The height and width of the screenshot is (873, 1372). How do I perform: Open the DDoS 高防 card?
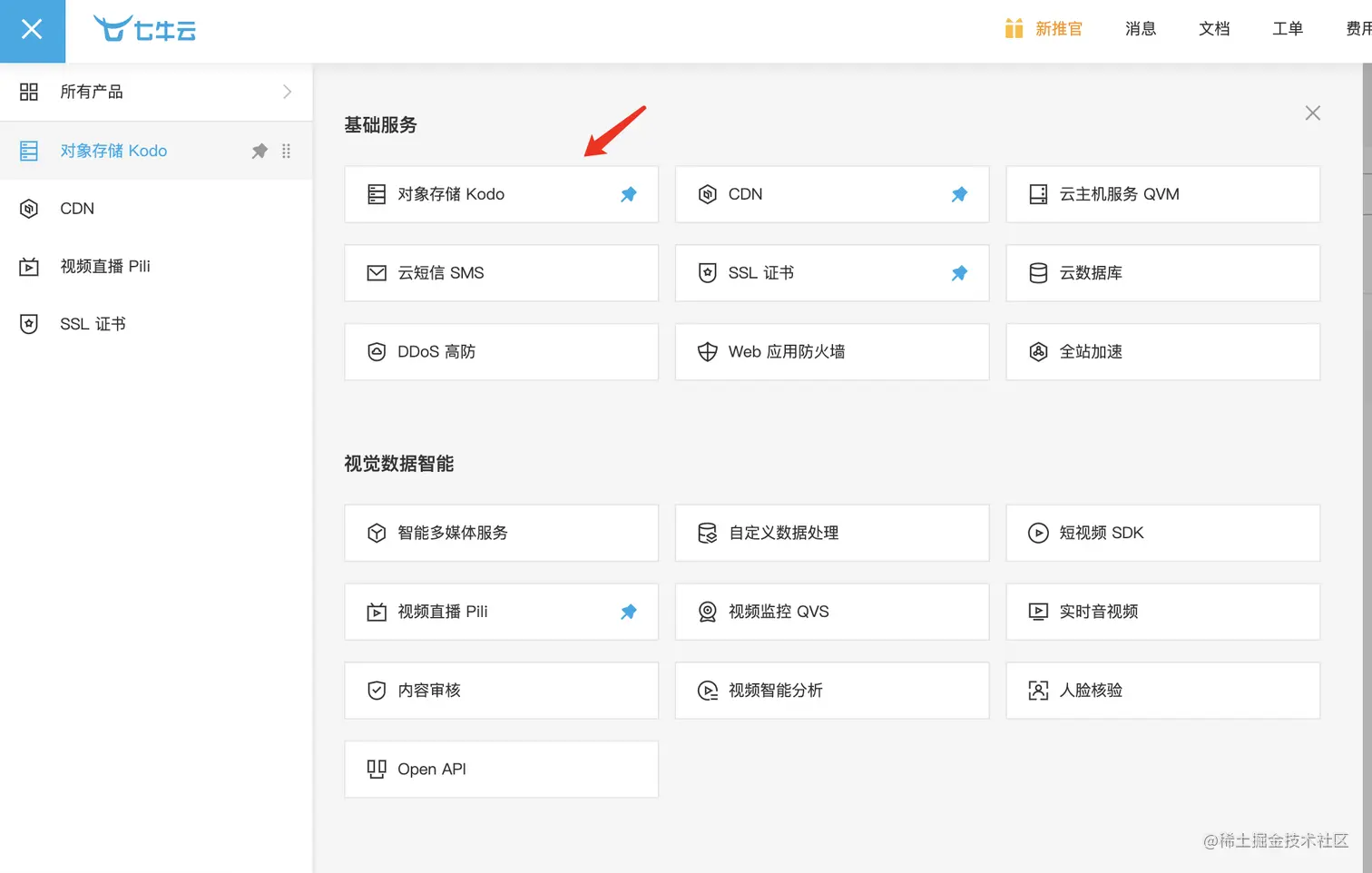click(501, 352)
